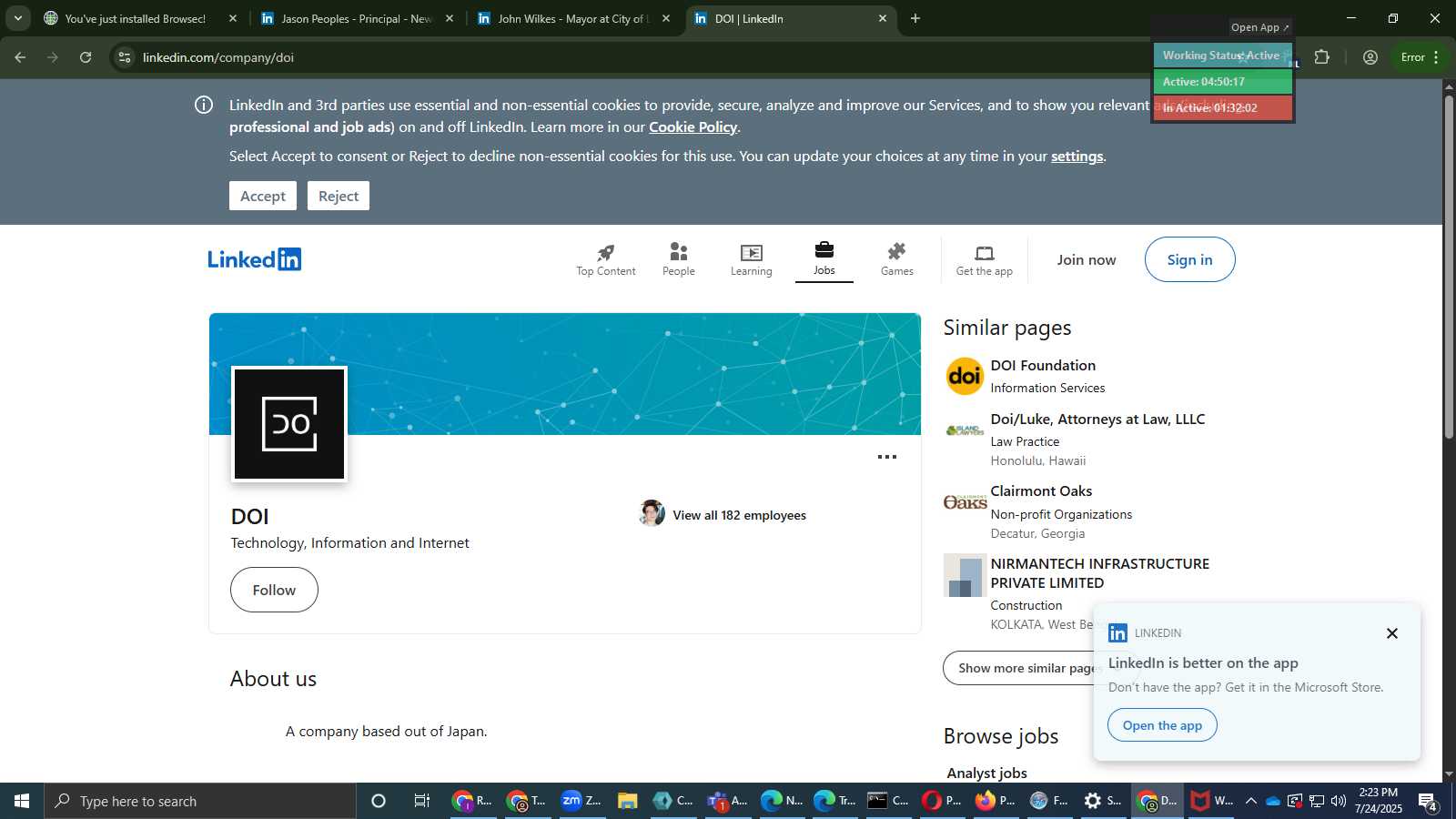Open Zoom from the taskbar

pyautogui.click(x=581, y=801)
